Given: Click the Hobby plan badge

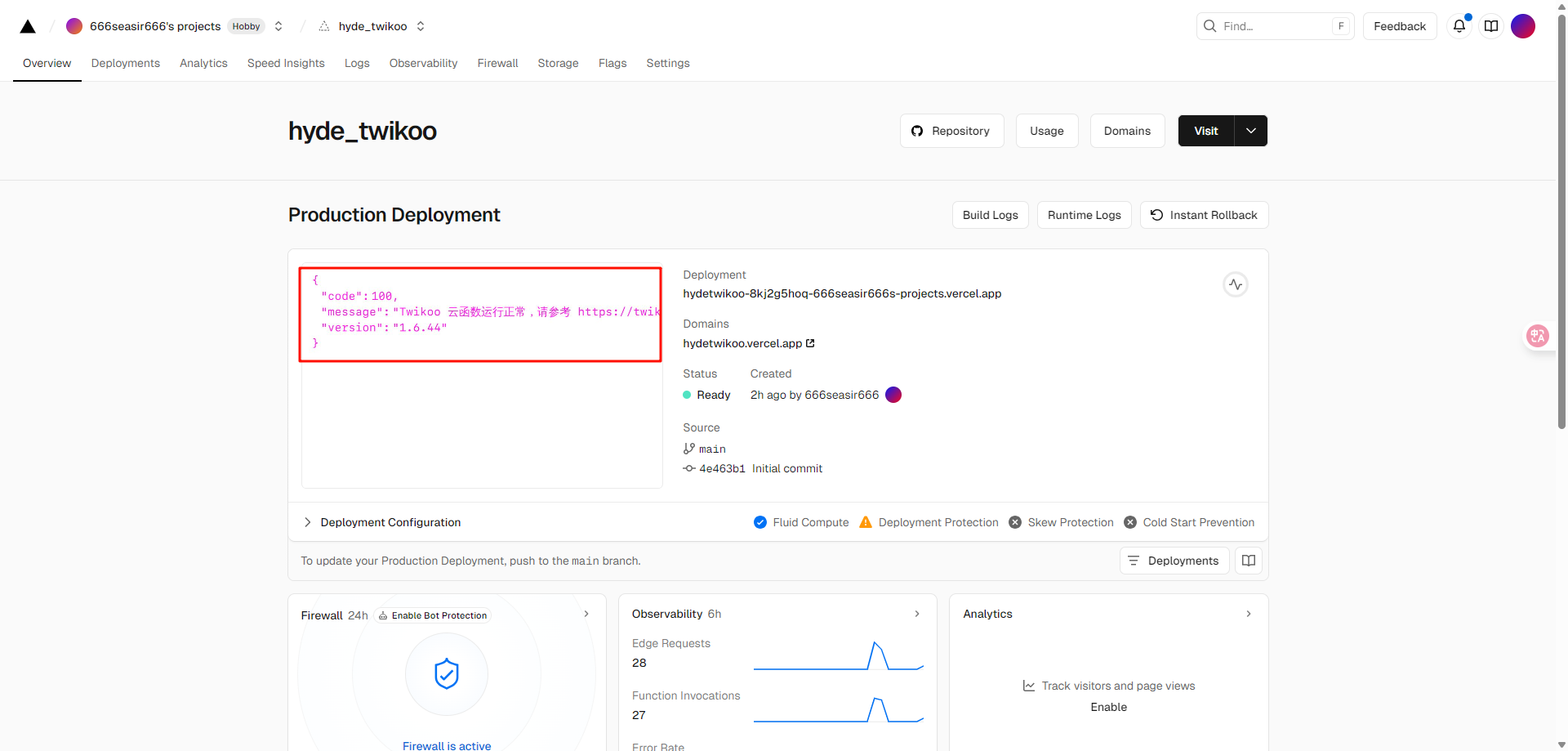Looking at the screenshot, I should 246,26.
